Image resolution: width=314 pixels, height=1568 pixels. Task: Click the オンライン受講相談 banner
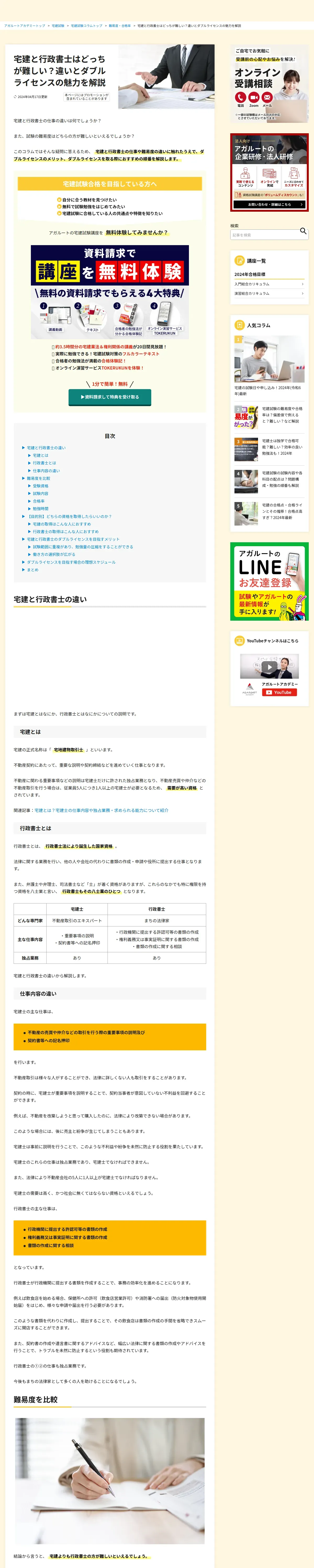click(270, 83)
